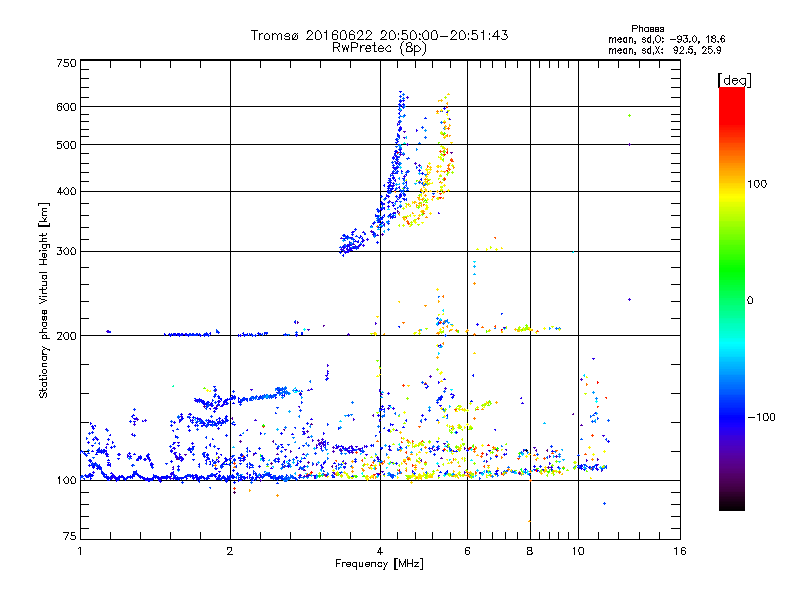Click the x-axis label '6'

(467, 551)
